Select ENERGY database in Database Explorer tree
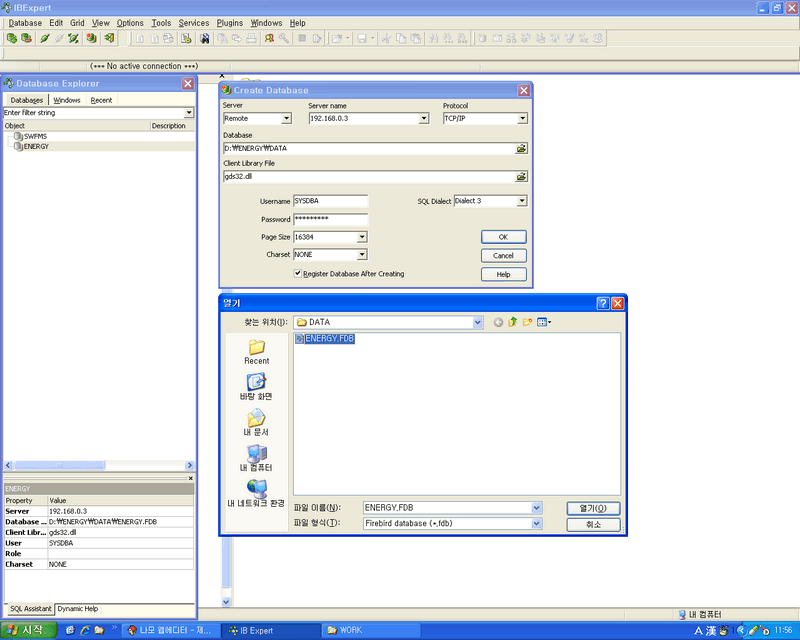 coord(36,146)
